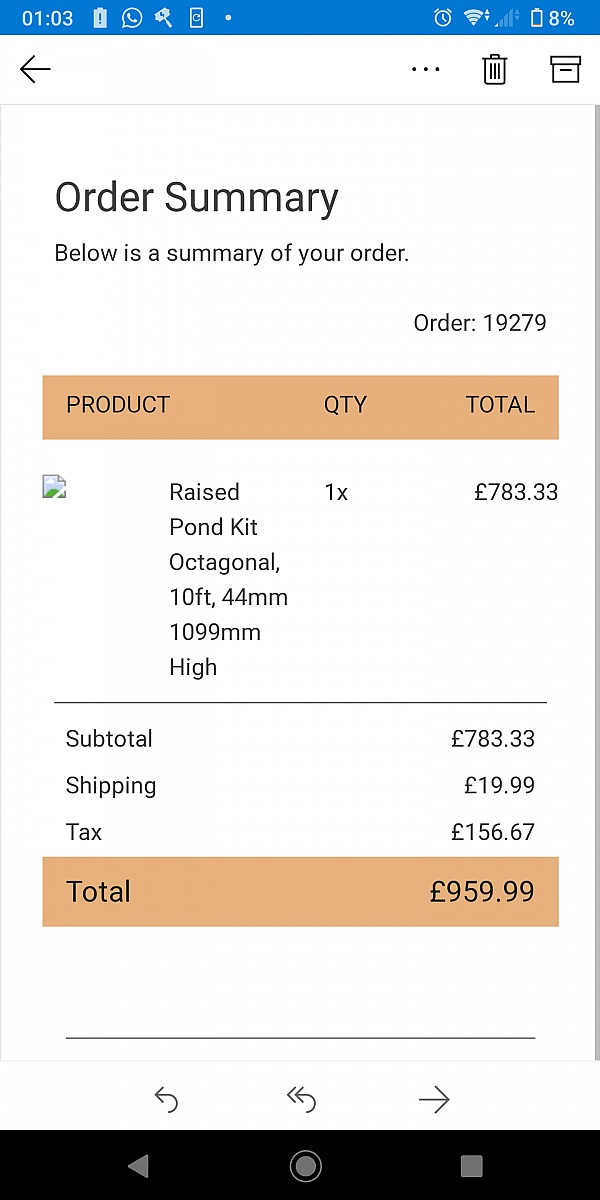Tap the alarm clock icon in the status bar
The width and height of the screenshot is (600, 1200).
pyautogui.click(x=443, y=17)
